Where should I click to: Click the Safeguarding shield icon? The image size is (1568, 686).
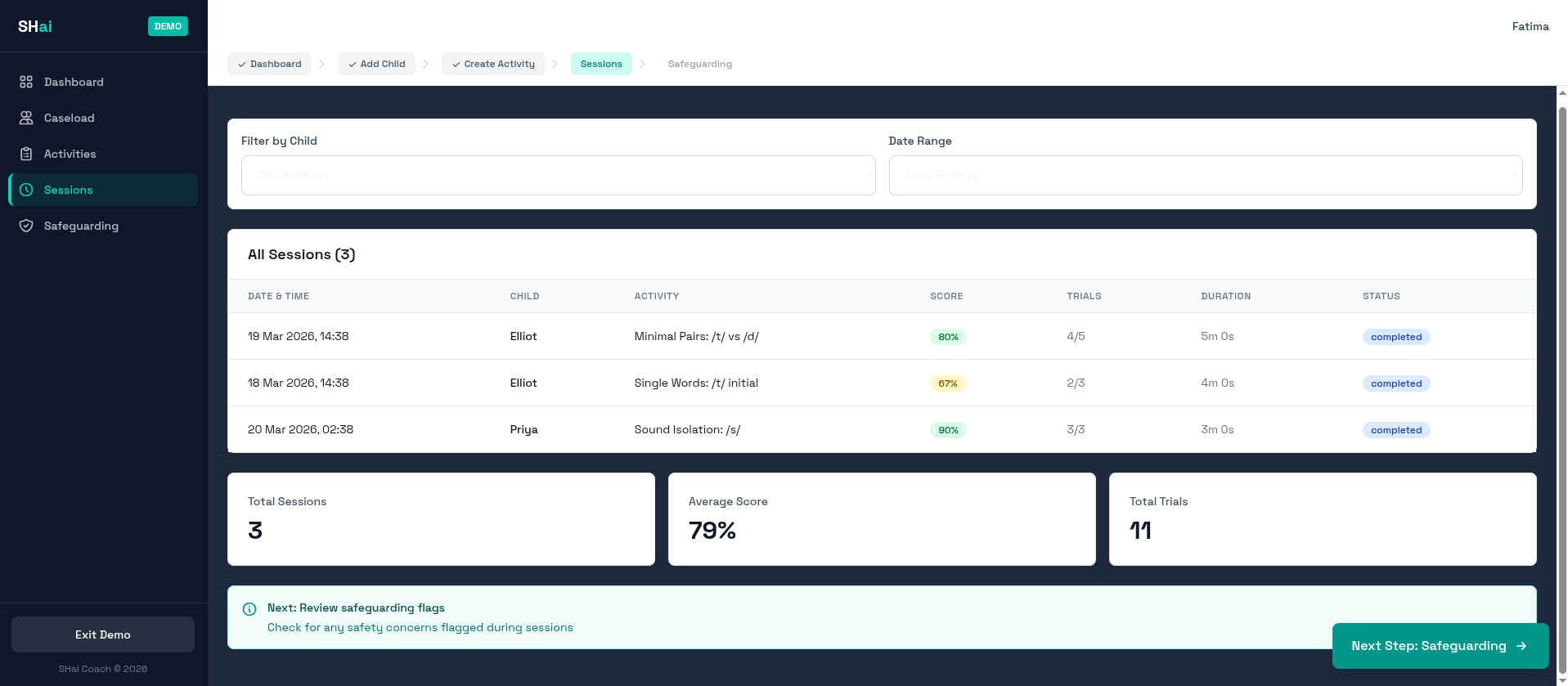coord(26,226)
